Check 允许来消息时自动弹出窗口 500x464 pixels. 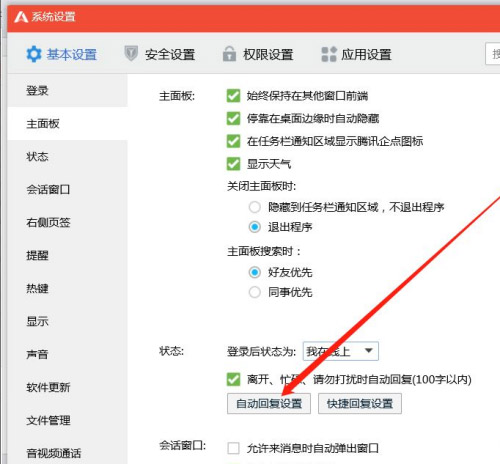[233, 448]
